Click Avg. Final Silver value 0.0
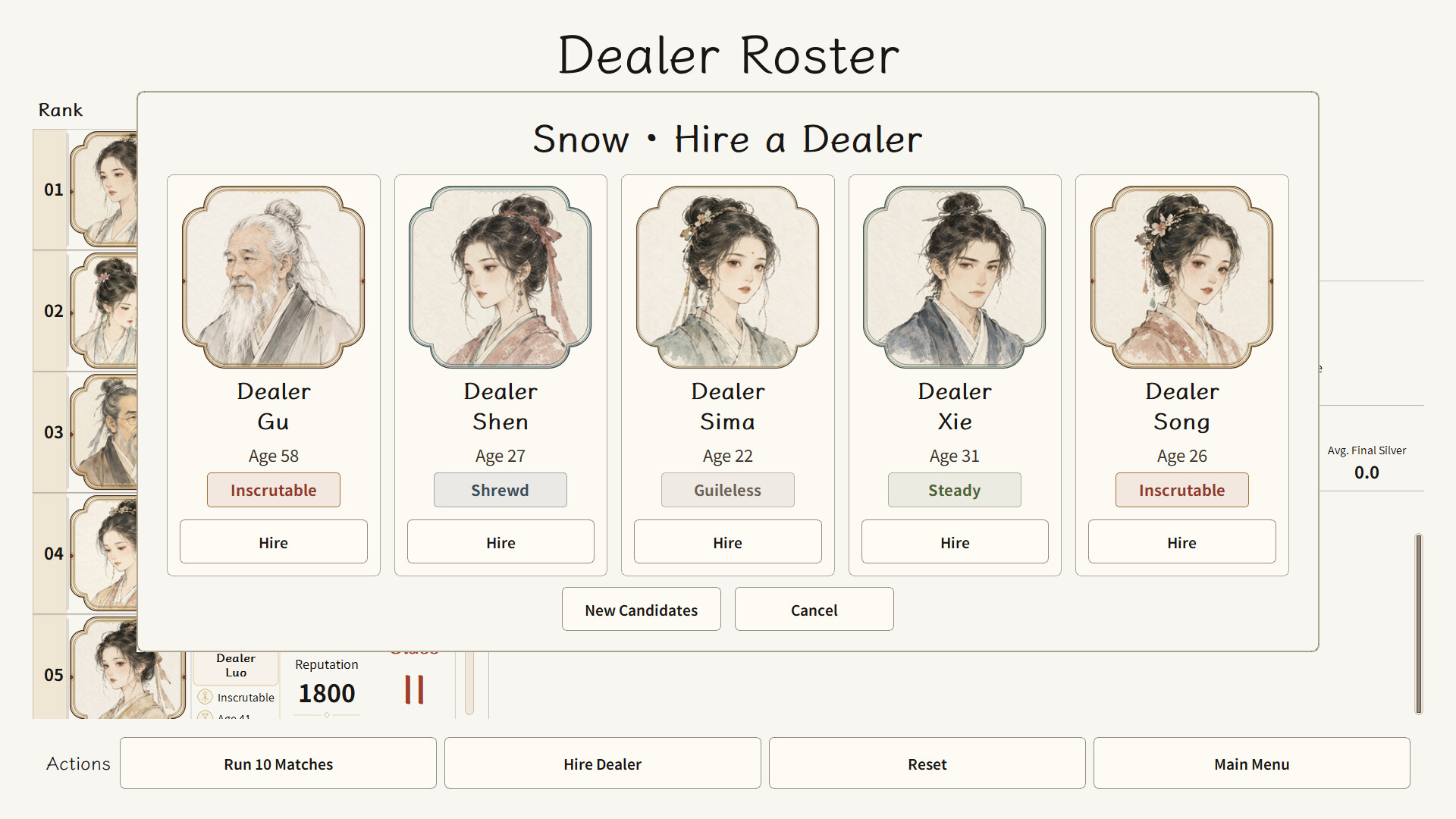Image resolution: width=1456 pixels, height=819 pixels. pyautogui.click(x=1367, y=472)
